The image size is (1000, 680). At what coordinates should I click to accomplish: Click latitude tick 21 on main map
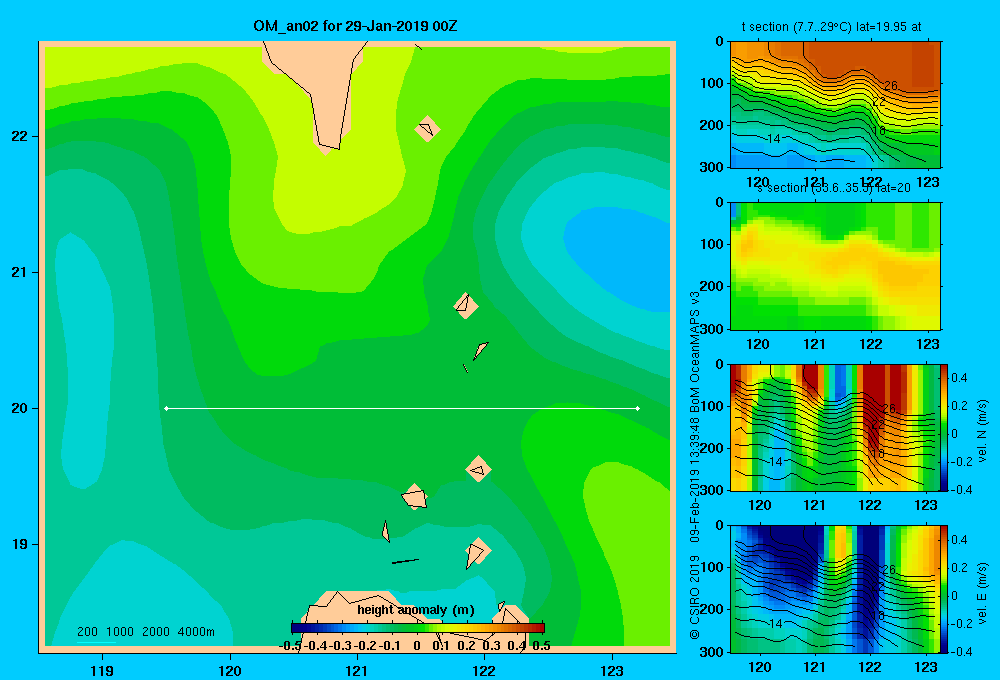(20, 272)
